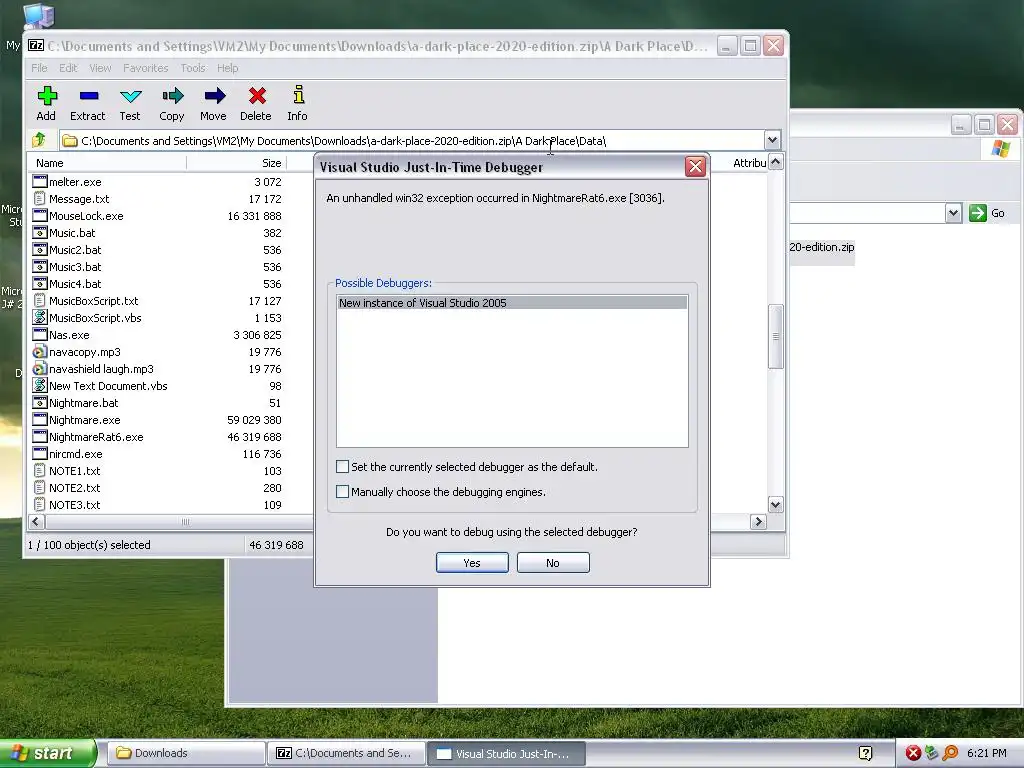Select Music3.bat in the file list
Screen dimensions: 1024x768
pos(75,267)
